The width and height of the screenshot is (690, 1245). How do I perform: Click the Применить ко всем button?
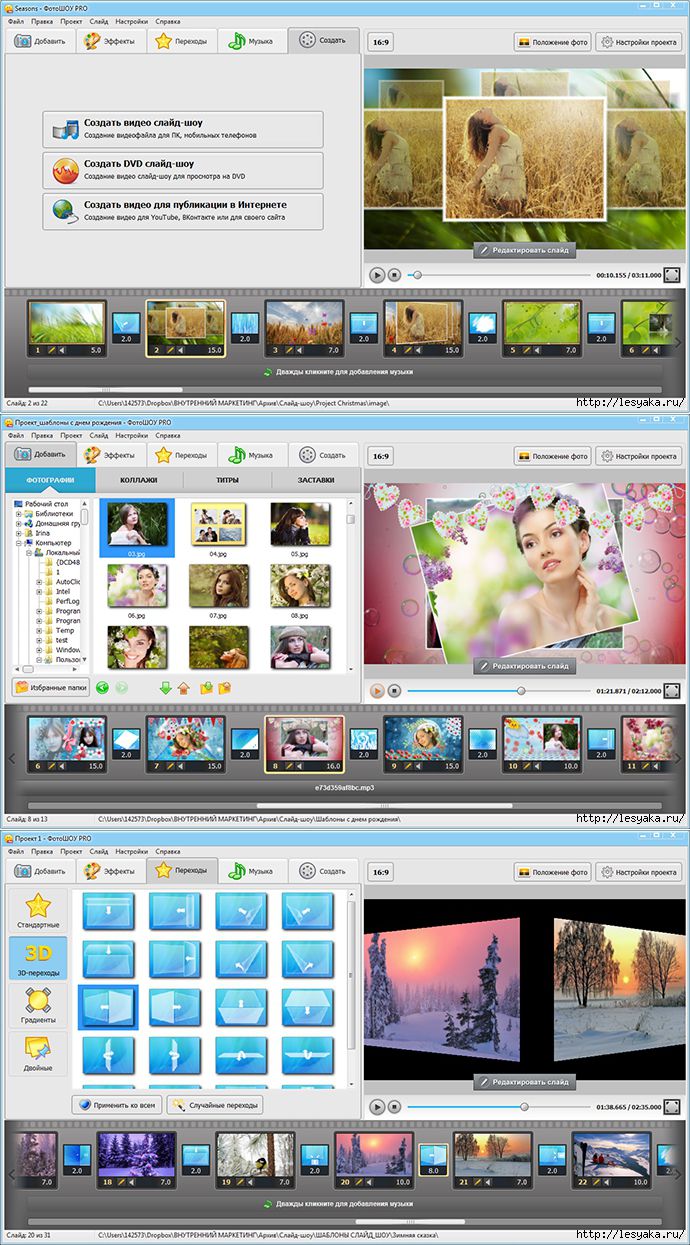click(x=117, y=1105)
